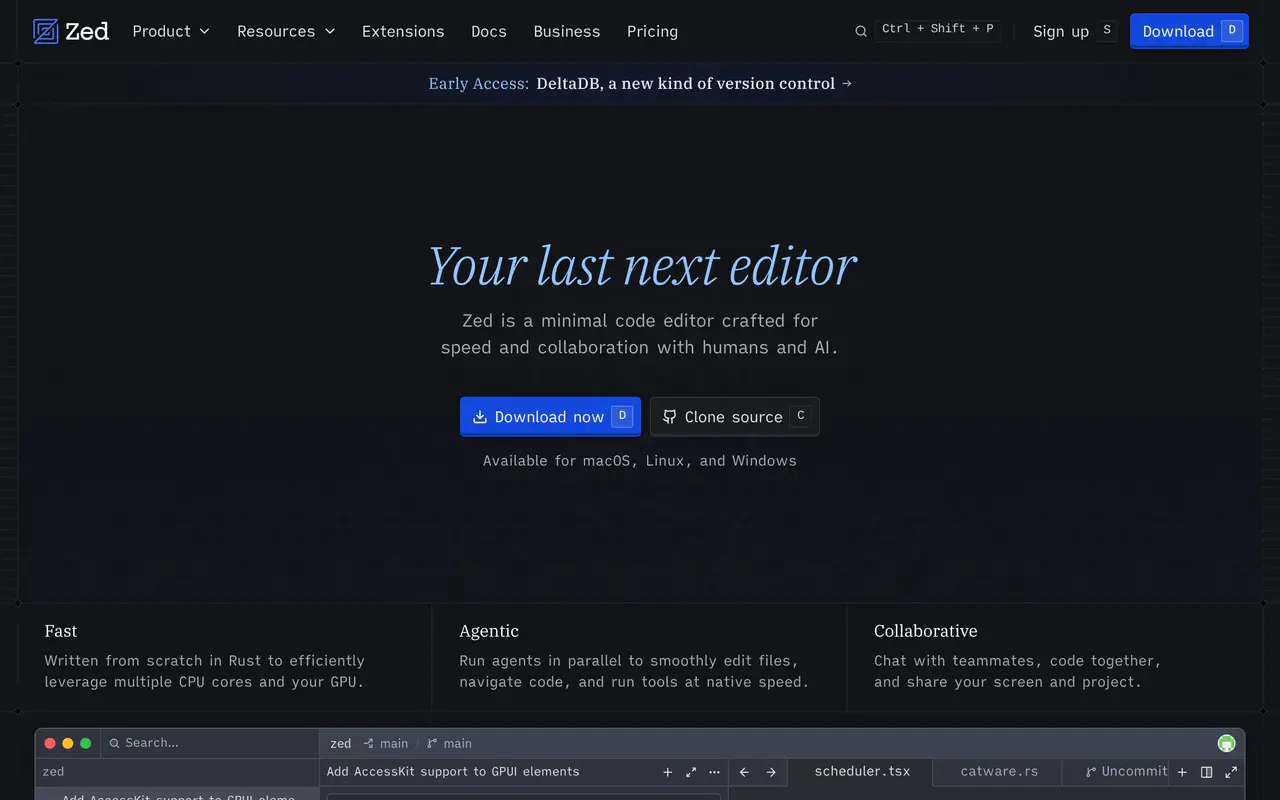This screenshot has width=1280, height=800.
Task: Click the first main branch label in title bar
Action: click(386, 743)
